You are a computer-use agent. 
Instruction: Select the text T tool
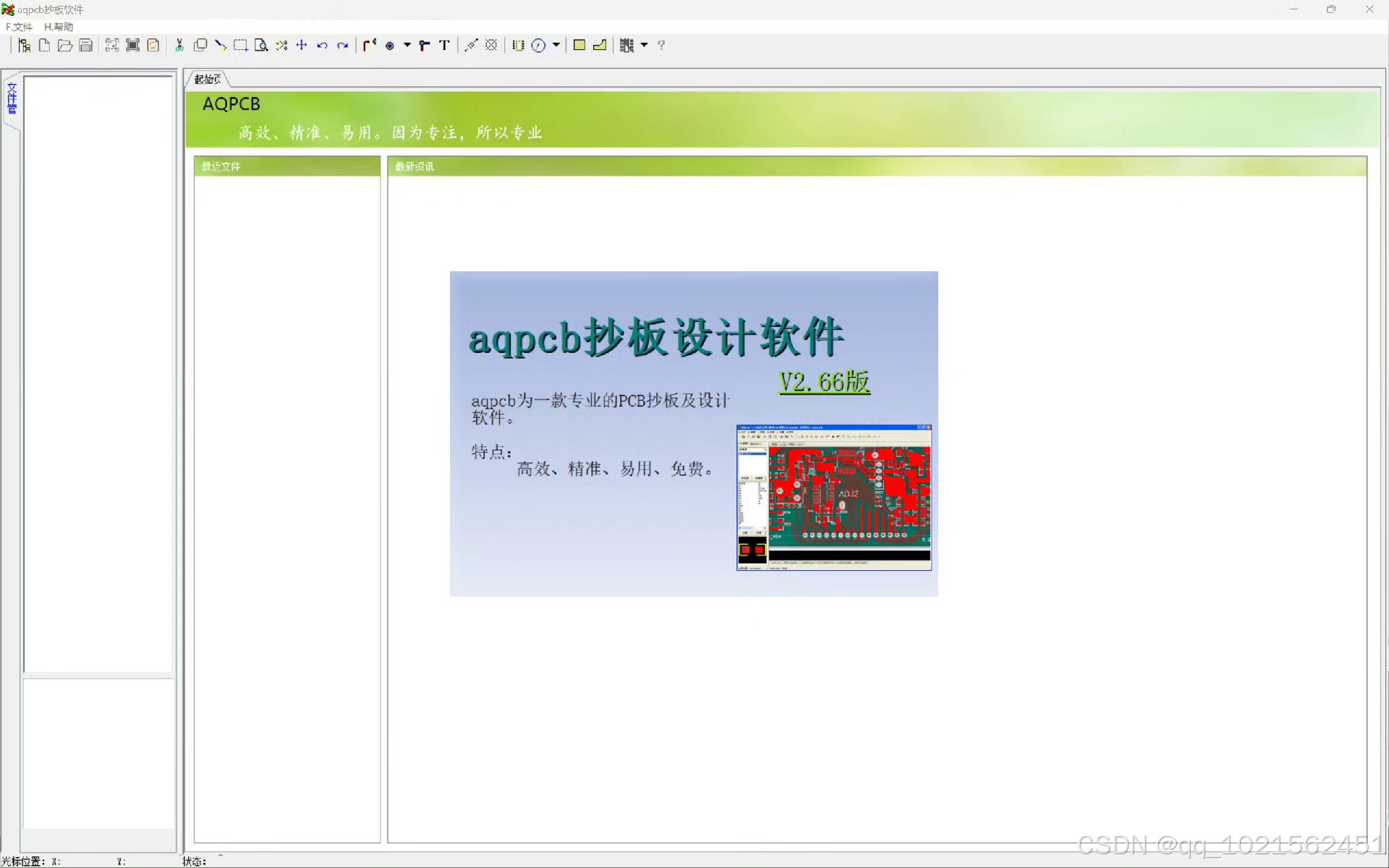coord(444,46)
